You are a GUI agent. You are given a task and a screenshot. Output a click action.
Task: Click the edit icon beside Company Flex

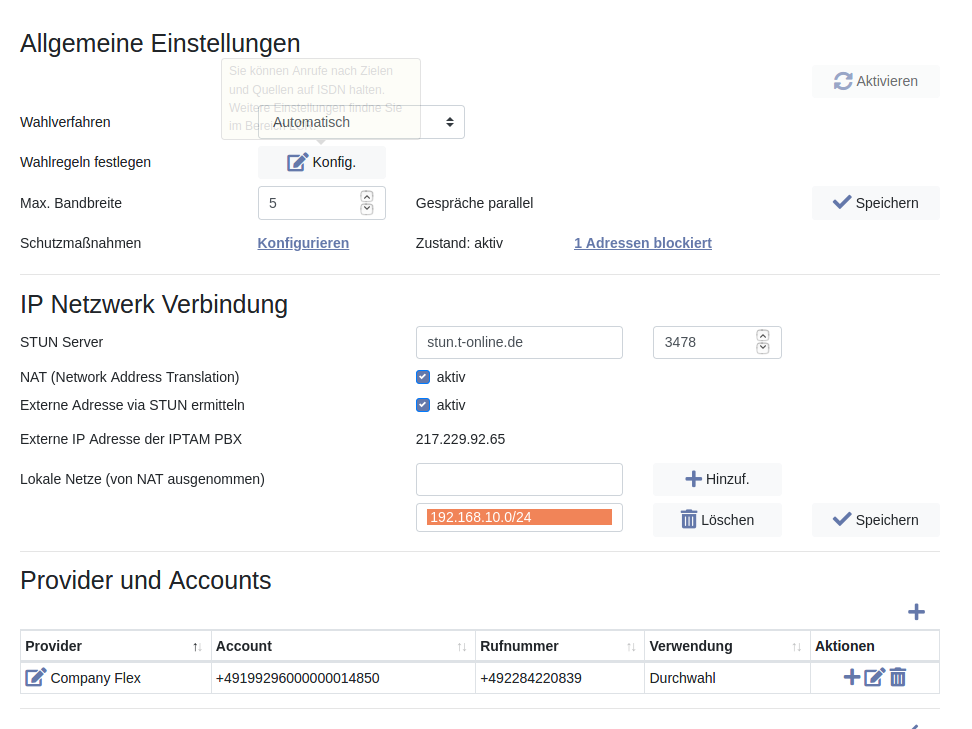pos(36,678)
